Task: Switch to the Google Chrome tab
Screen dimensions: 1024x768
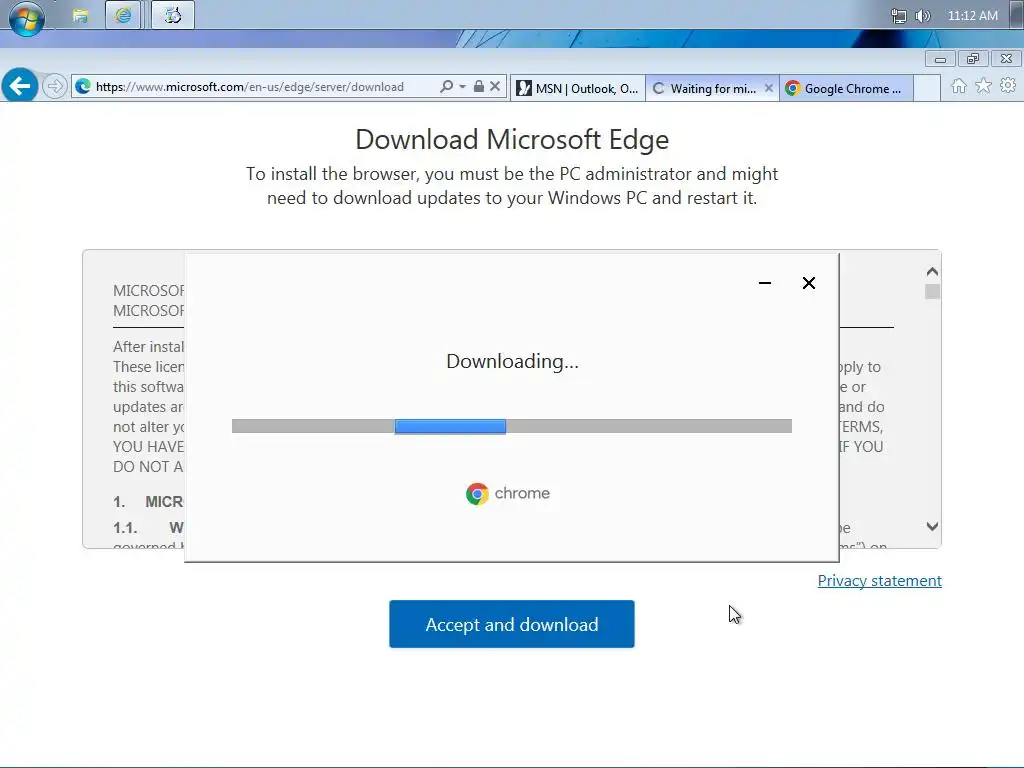Action: [x=846, y=88]
